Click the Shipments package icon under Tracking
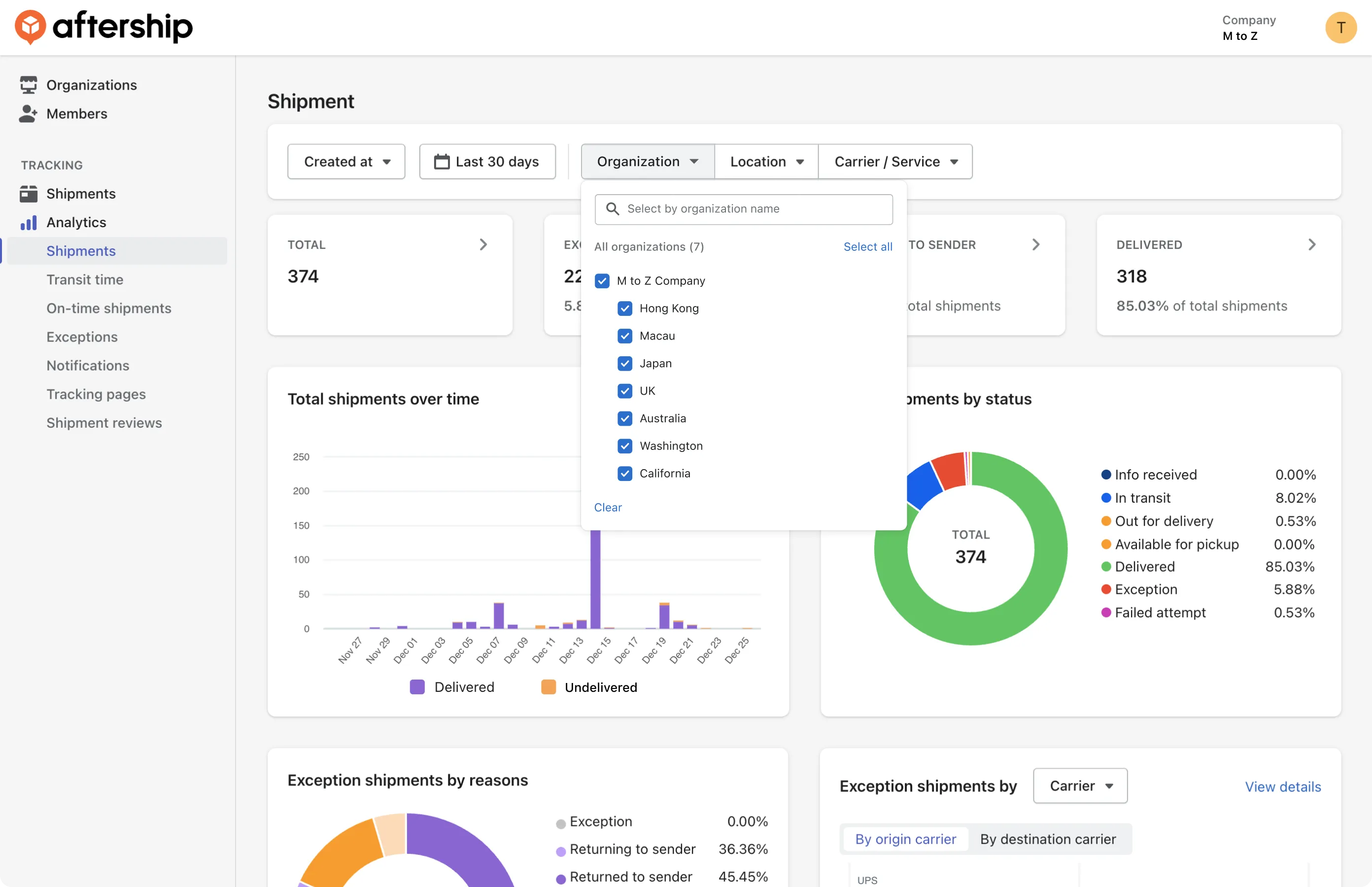 pyautogui.click(x=28, y=194)
